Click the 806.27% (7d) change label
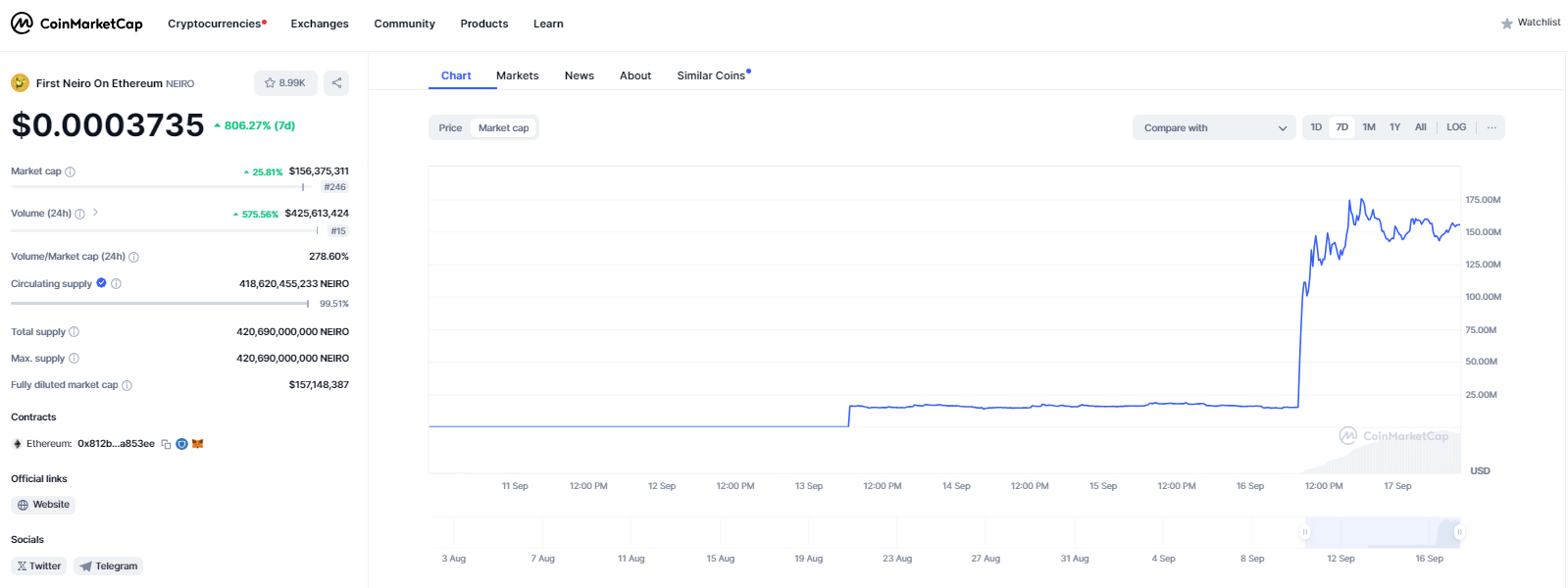The width and height of the screenshot is (1568, 588). pyautogui.click(x=255, y=125)
